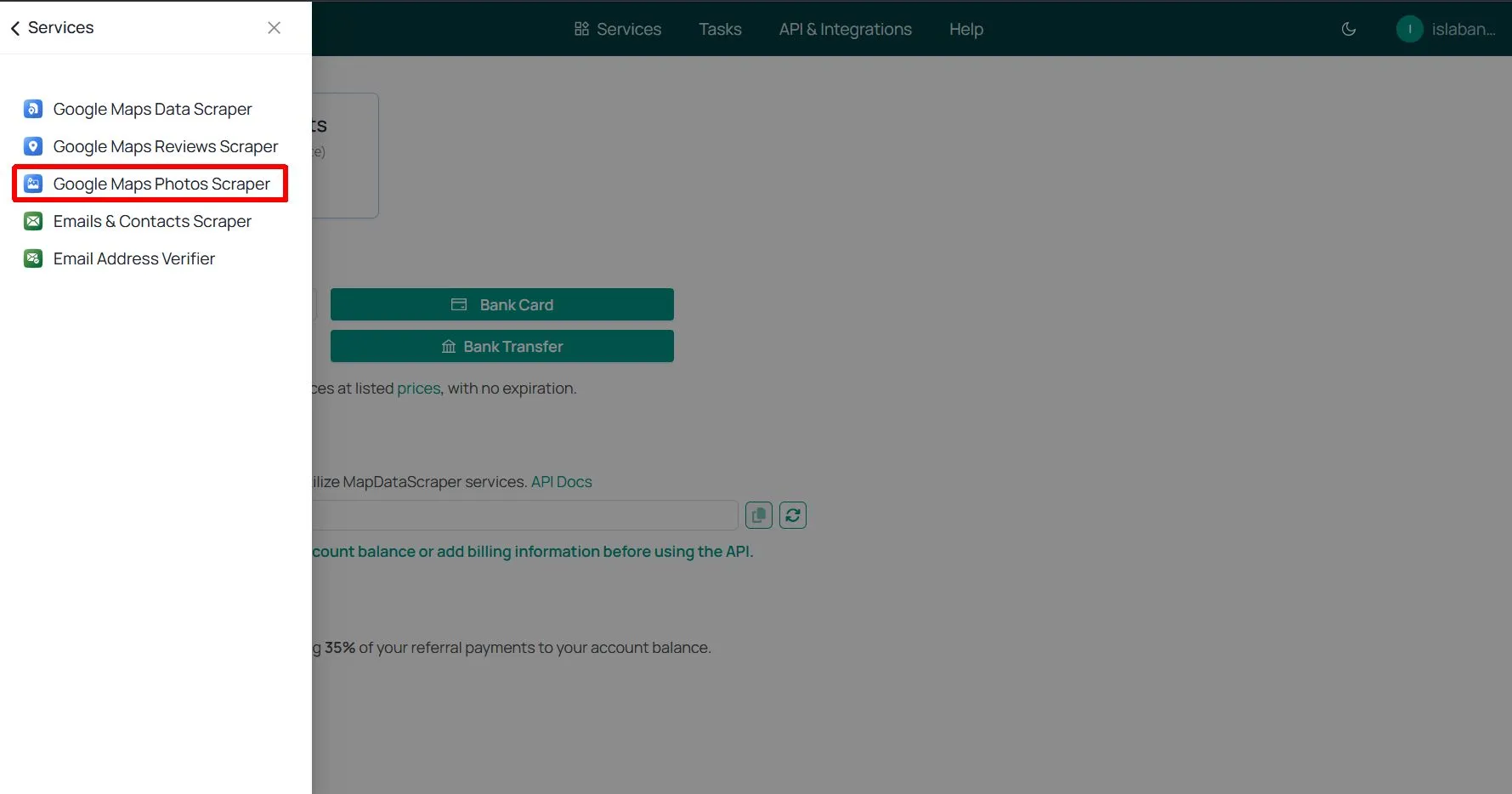Screen dimensions: 1512x794
Task: Click the API key input field
Action: 524,515
